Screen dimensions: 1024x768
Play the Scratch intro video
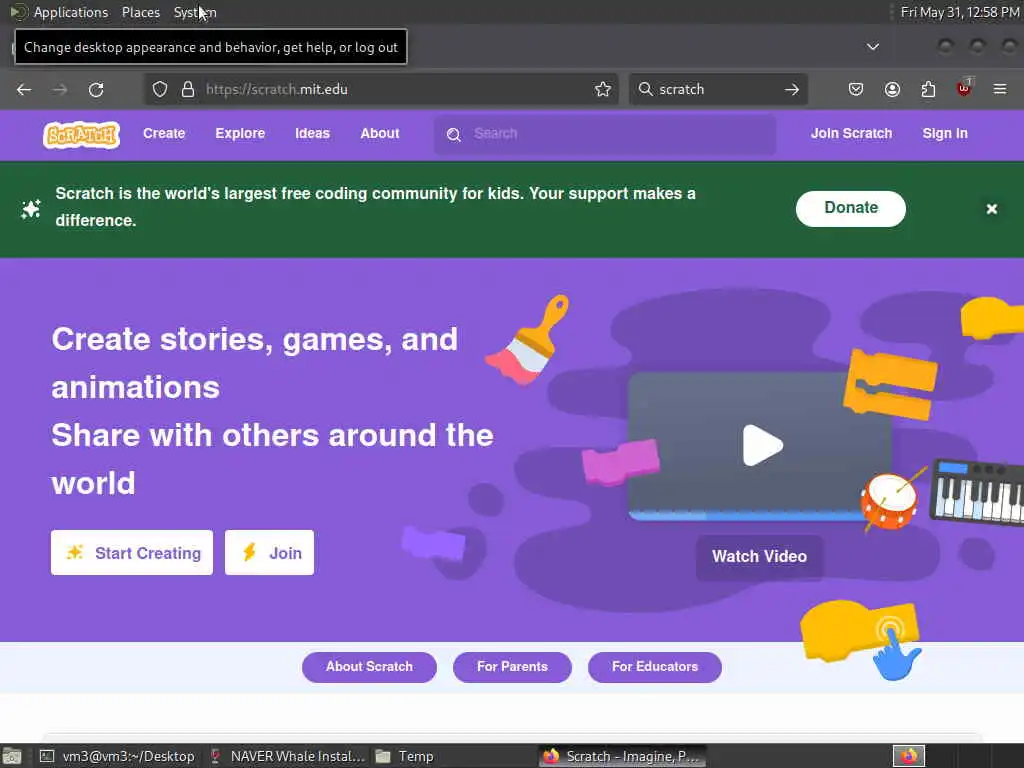[762, 445]
